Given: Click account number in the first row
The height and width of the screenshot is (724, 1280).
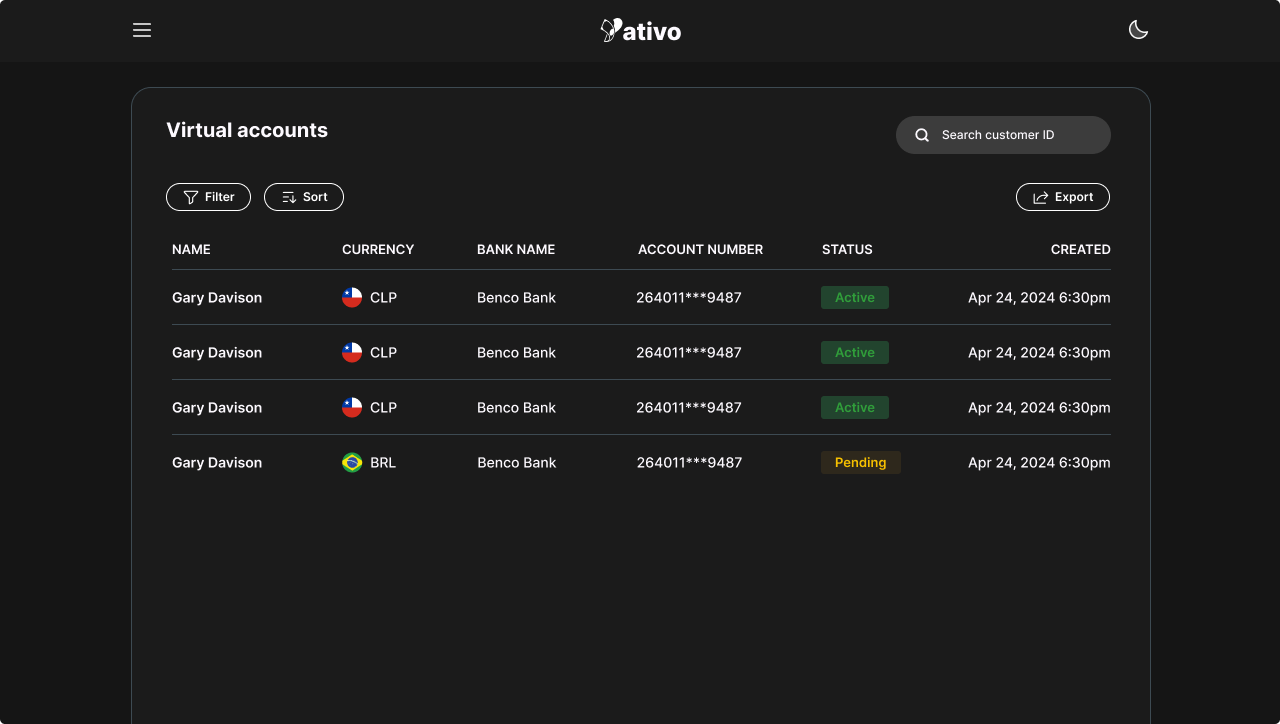Looking at the screenshot, I should tap(689, 297).
